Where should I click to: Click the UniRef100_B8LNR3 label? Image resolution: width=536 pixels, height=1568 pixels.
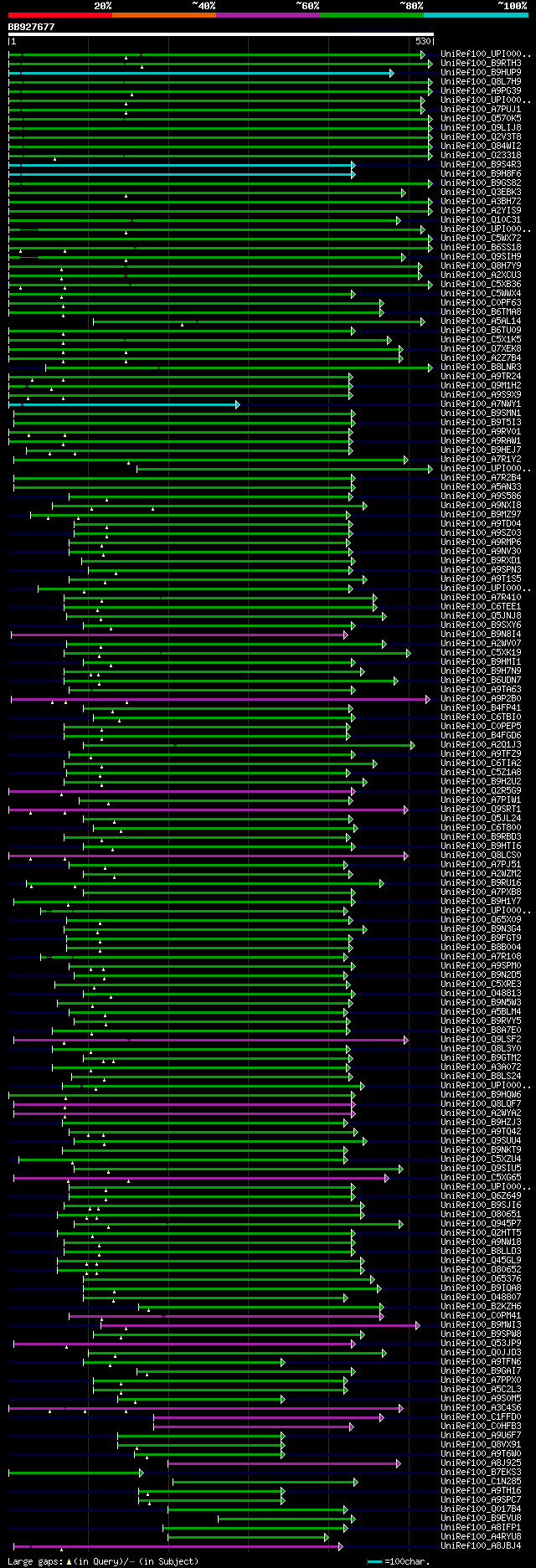click(x=481, y=367)
